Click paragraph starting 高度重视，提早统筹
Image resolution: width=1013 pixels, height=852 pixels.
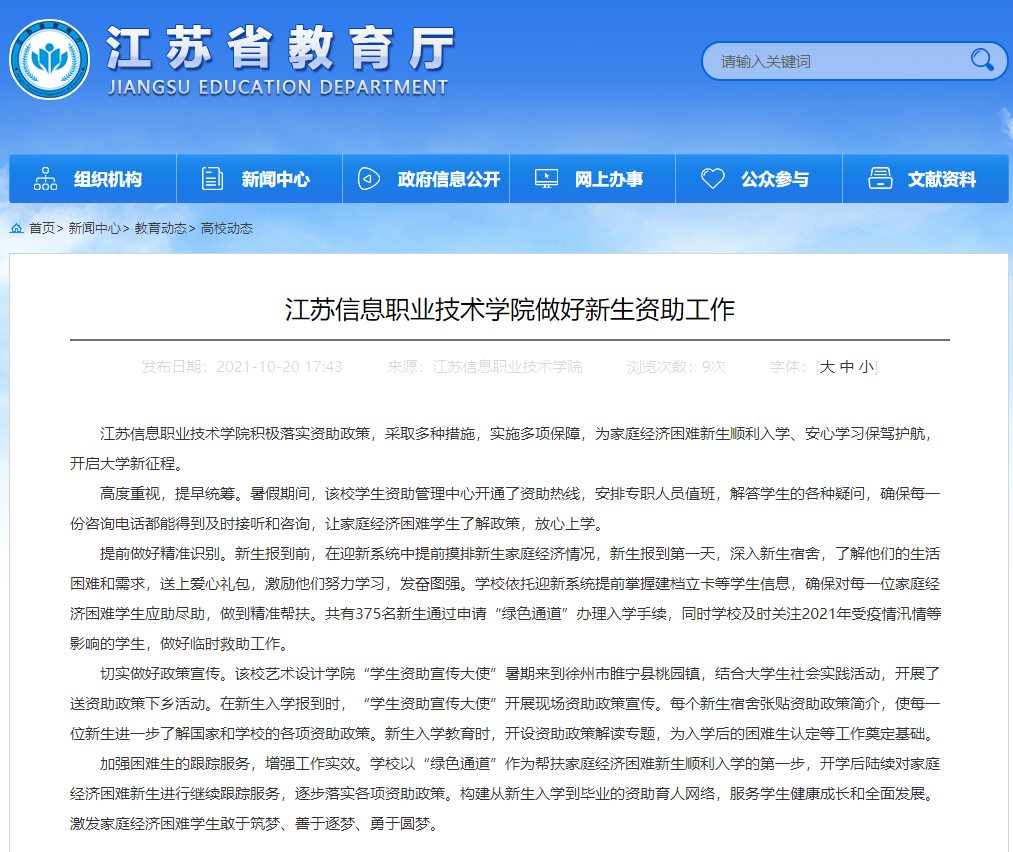[x=505, y=508]
